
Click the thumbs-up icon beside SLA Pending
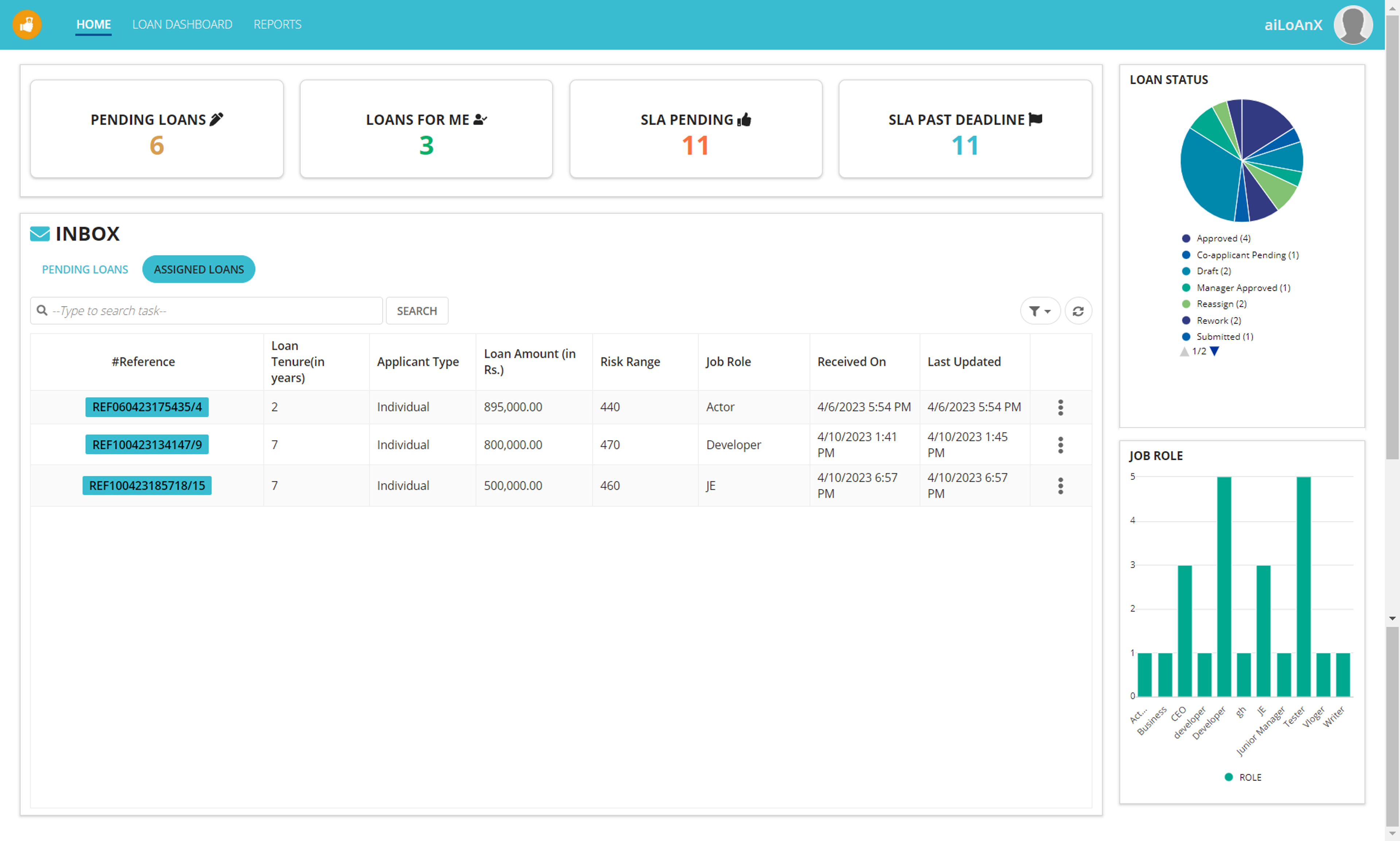point(744,119)
